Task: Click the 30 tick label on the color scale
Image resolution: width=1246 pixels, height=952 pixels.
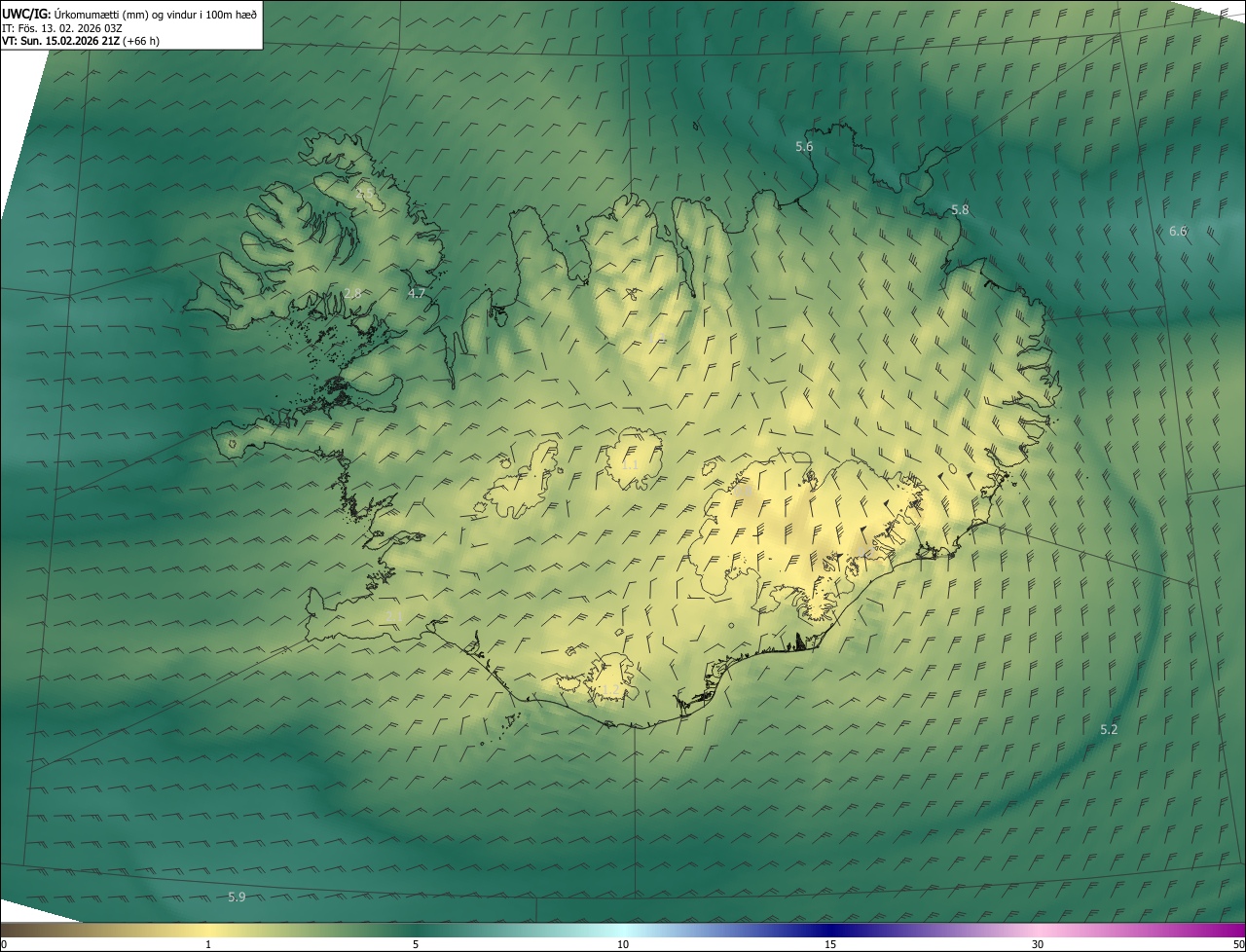Action: tap(1038, 945)
